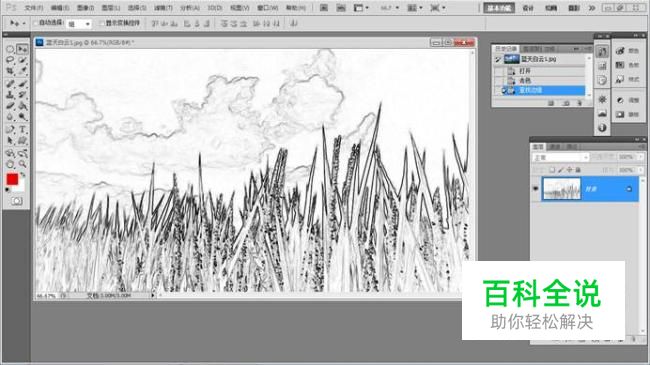The image size is (650, 365).
Task: Switch to the 路径 tab
Action: [571, 146]
